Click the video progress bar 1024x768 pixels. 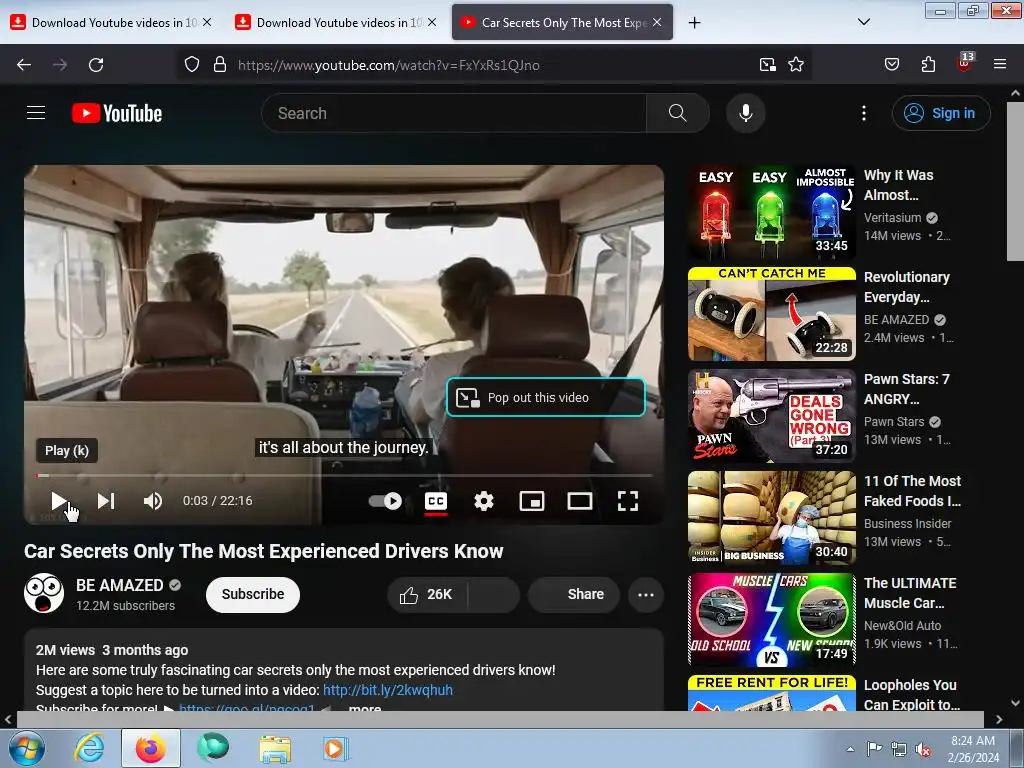point(344,475)
